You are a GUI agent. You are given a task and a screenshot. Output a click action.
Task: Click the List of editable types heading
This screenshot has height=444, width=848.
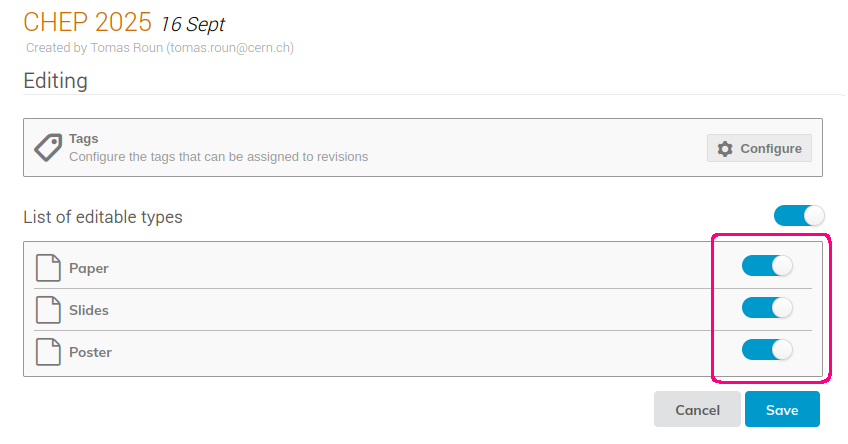(x=103, y=217)
